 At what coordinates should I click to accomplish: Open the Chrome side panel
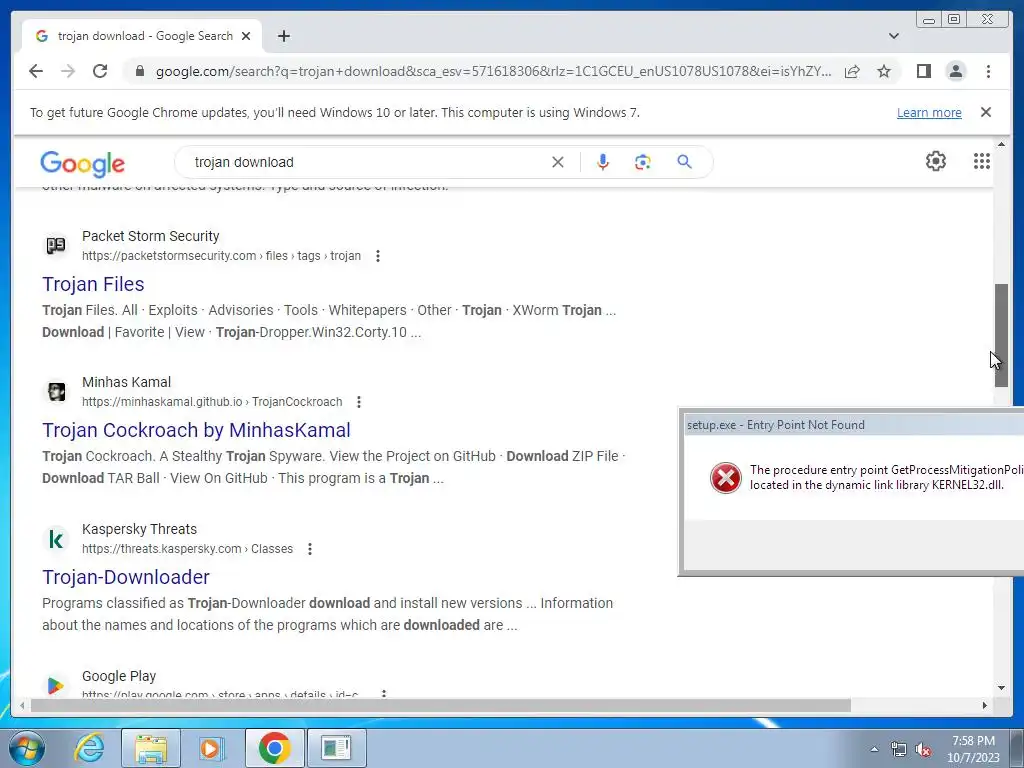coord(923,71)
